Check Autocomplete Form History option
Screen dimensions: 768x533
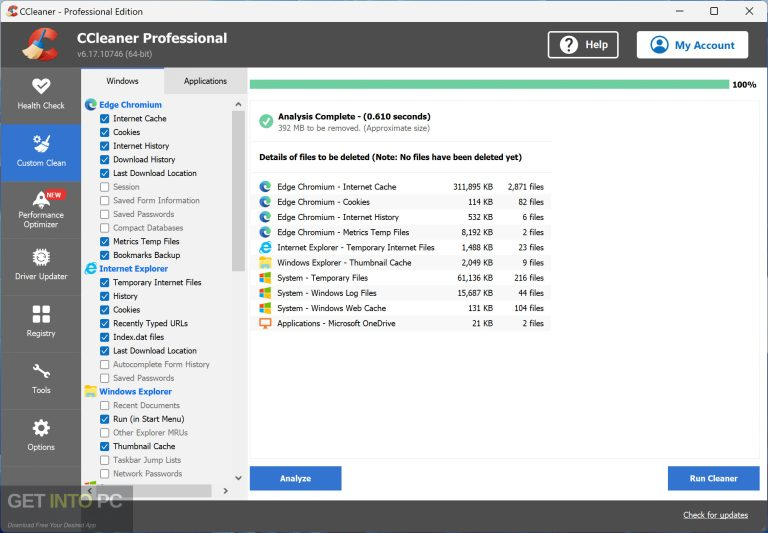tap(104, 364)
